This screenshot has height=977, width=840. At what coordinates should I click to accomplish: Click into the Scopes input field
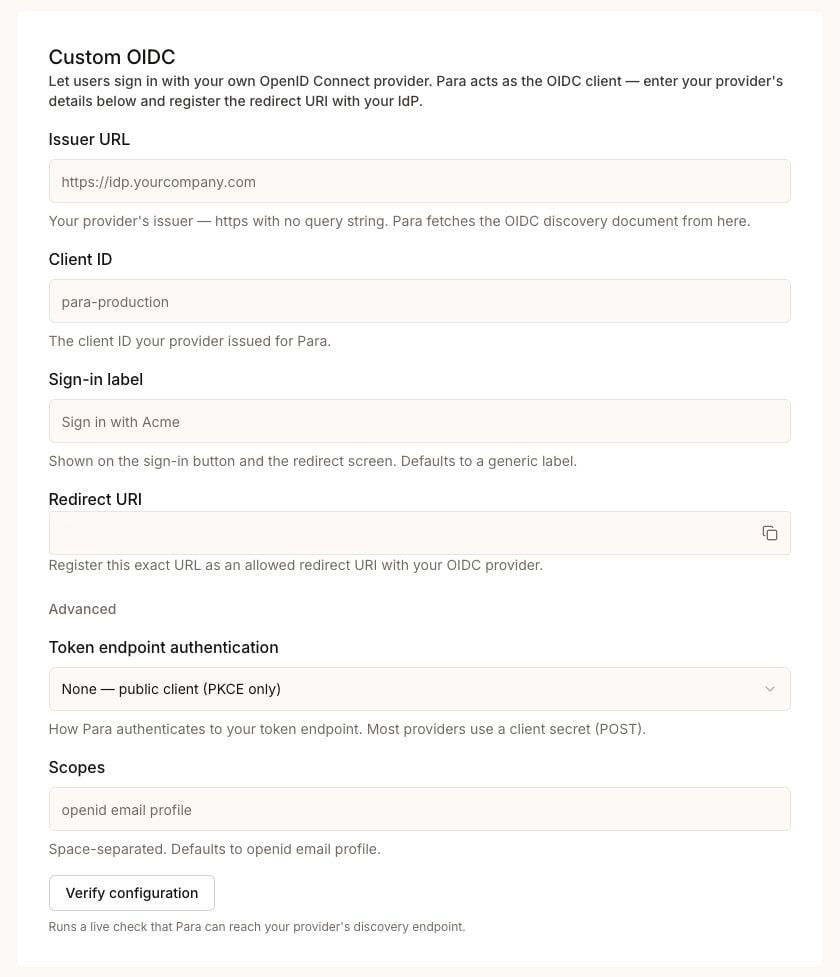[419, 809]
